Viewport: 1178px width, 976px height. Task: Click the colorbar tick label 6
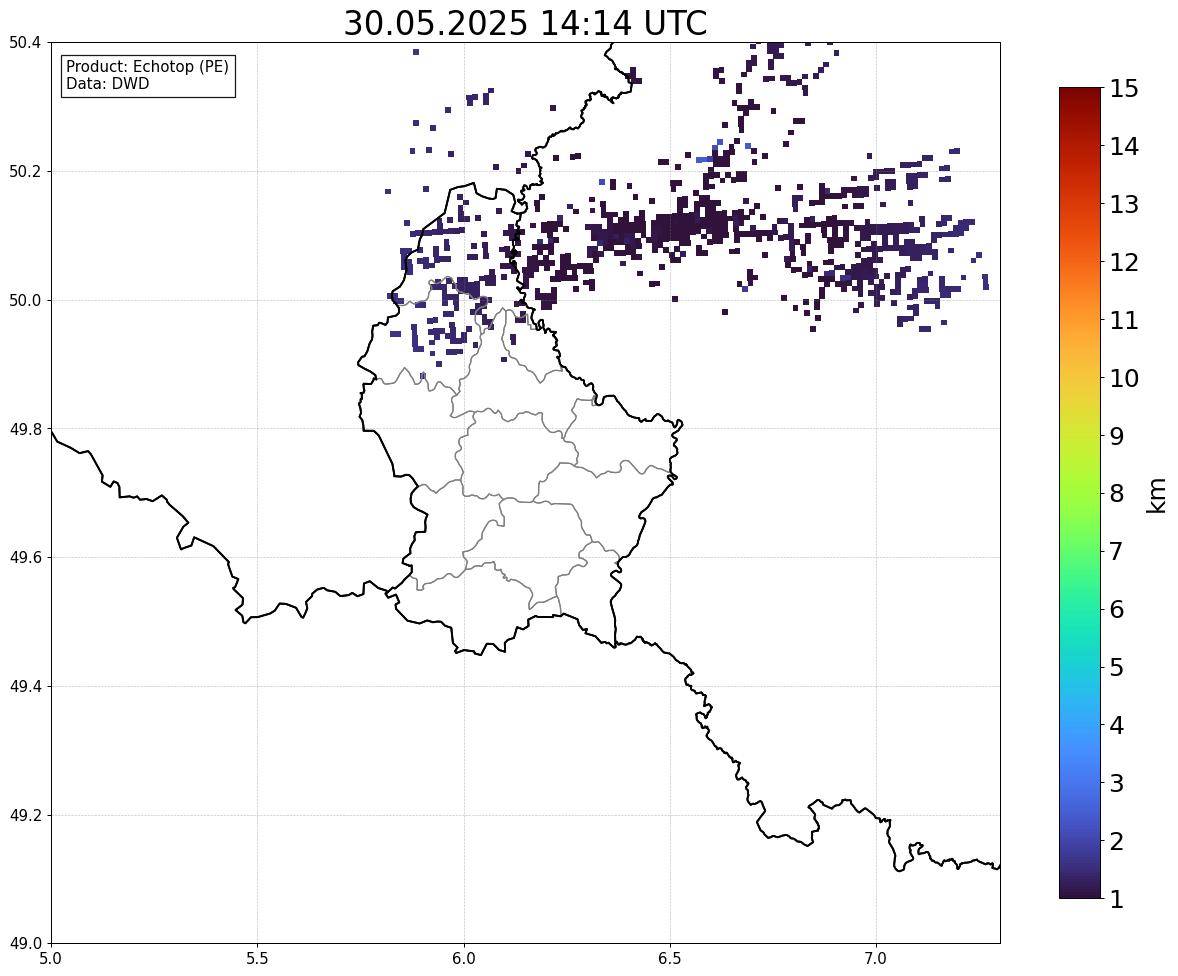[1117, 609]
